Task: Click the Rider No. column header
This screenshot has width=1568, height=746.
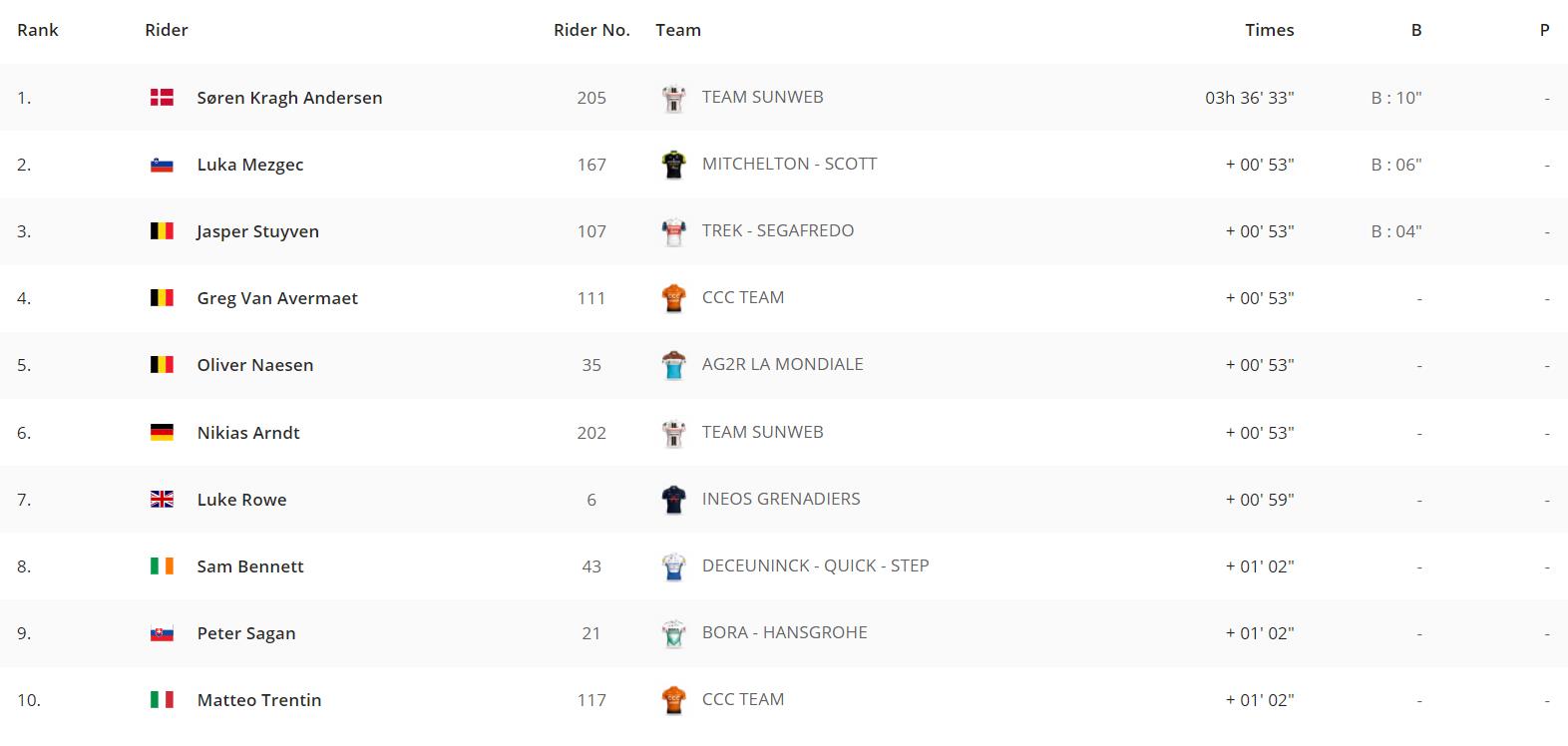Action: pyautogui.click(x=591, y=30)
